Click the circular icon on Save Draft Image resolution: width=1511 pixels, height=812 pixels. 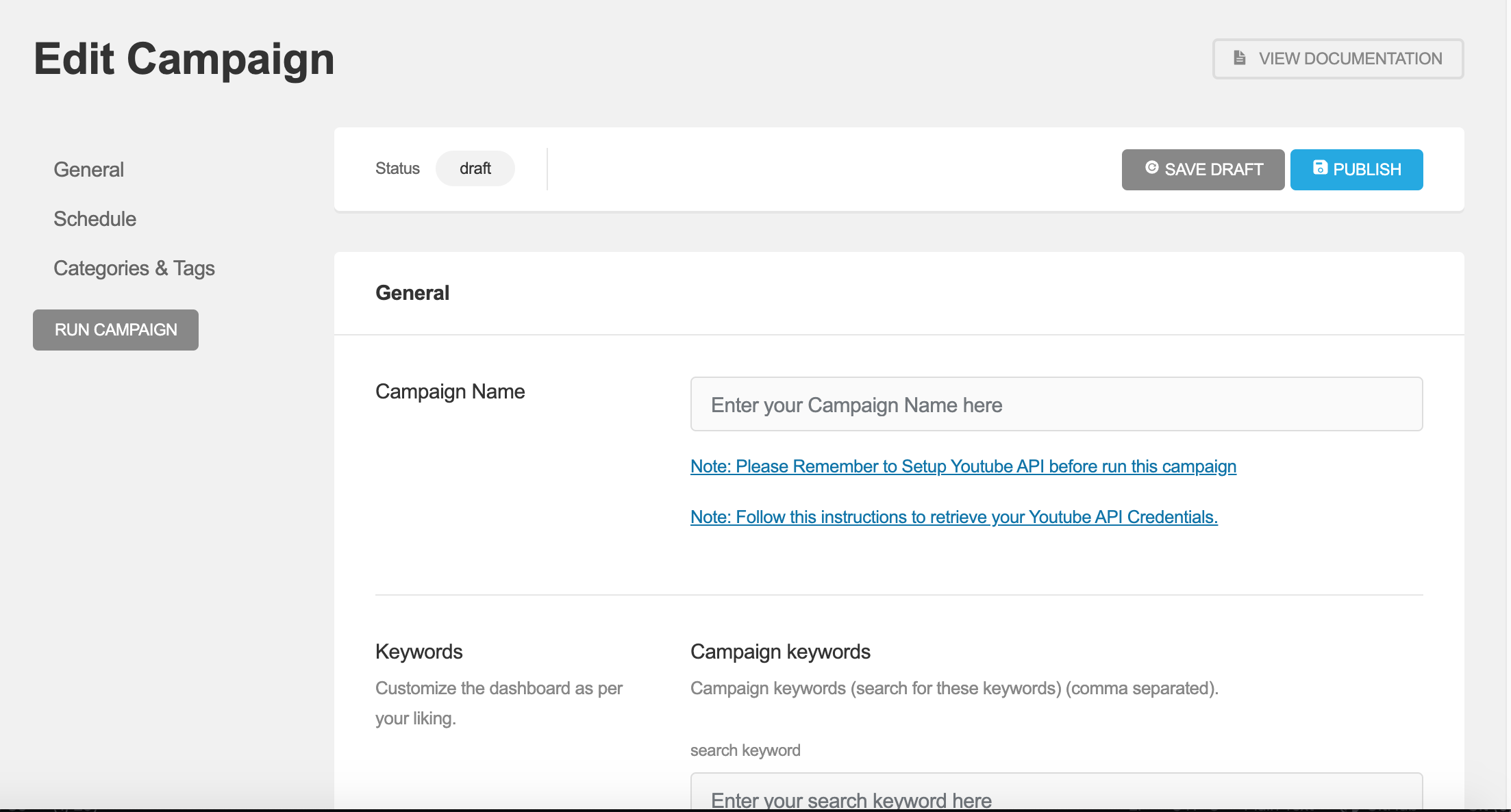tap(1151, 168)
